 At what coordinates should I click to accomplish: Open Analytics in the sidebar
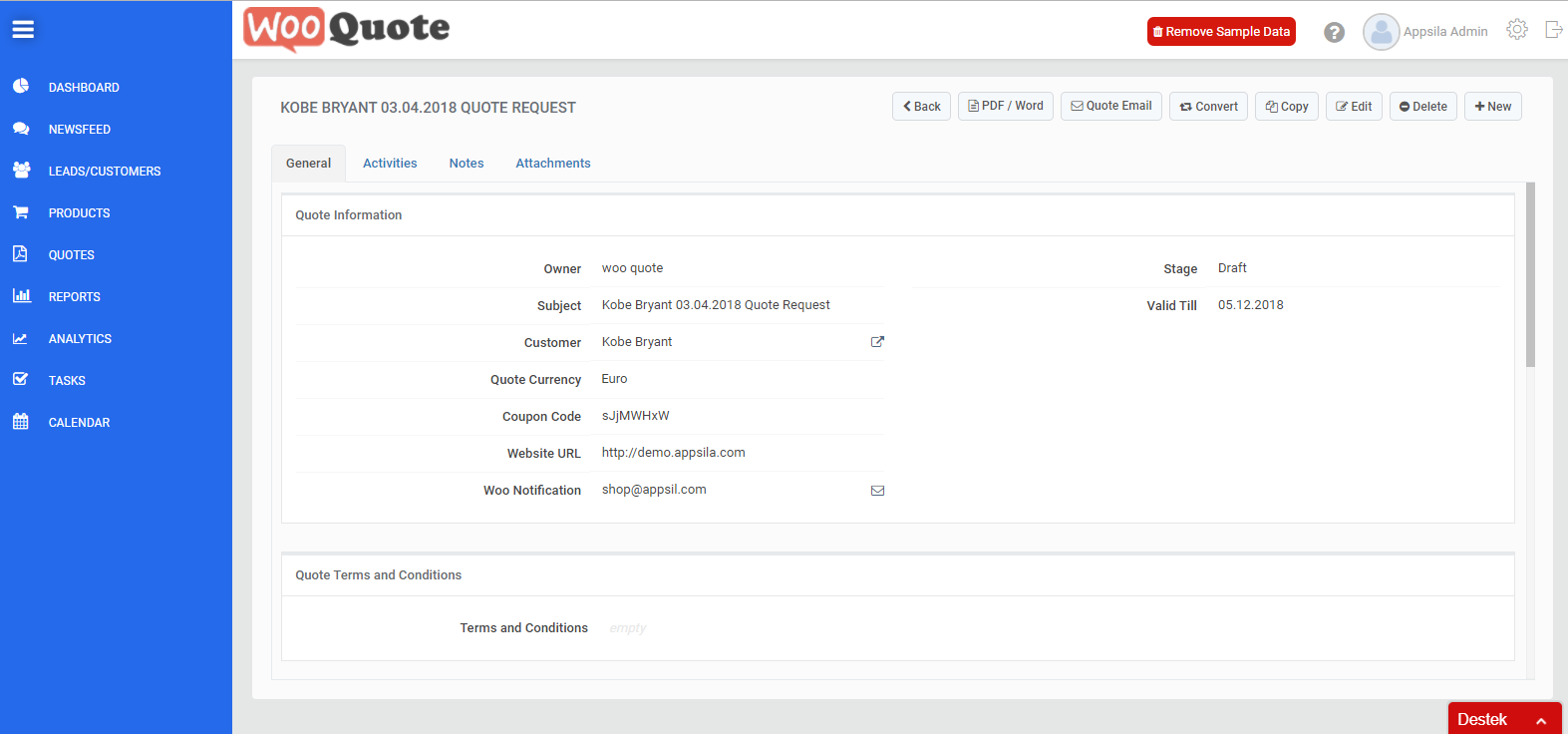[x=80, y=339]
